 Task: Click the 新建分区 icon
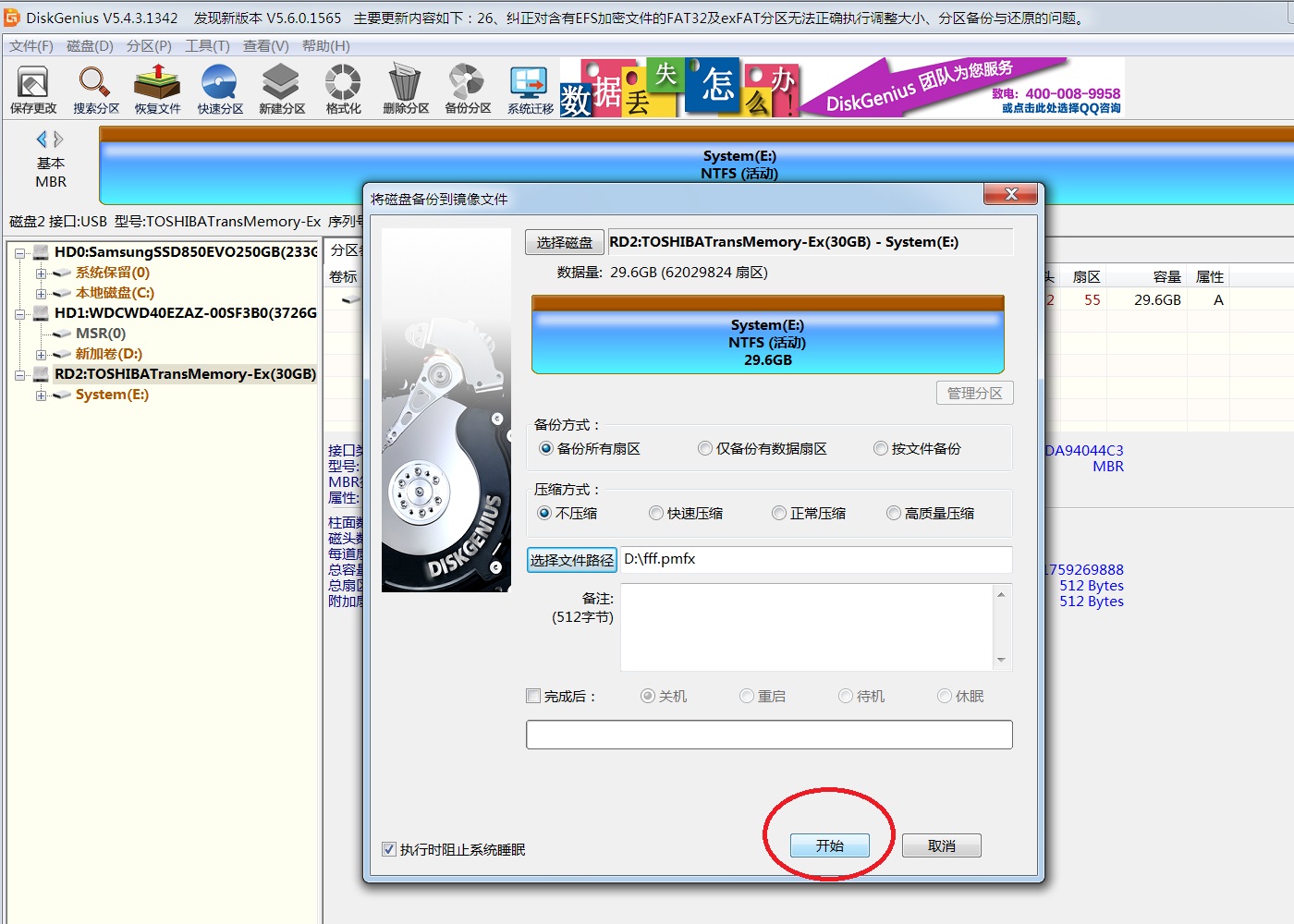[x=281, y=90]
